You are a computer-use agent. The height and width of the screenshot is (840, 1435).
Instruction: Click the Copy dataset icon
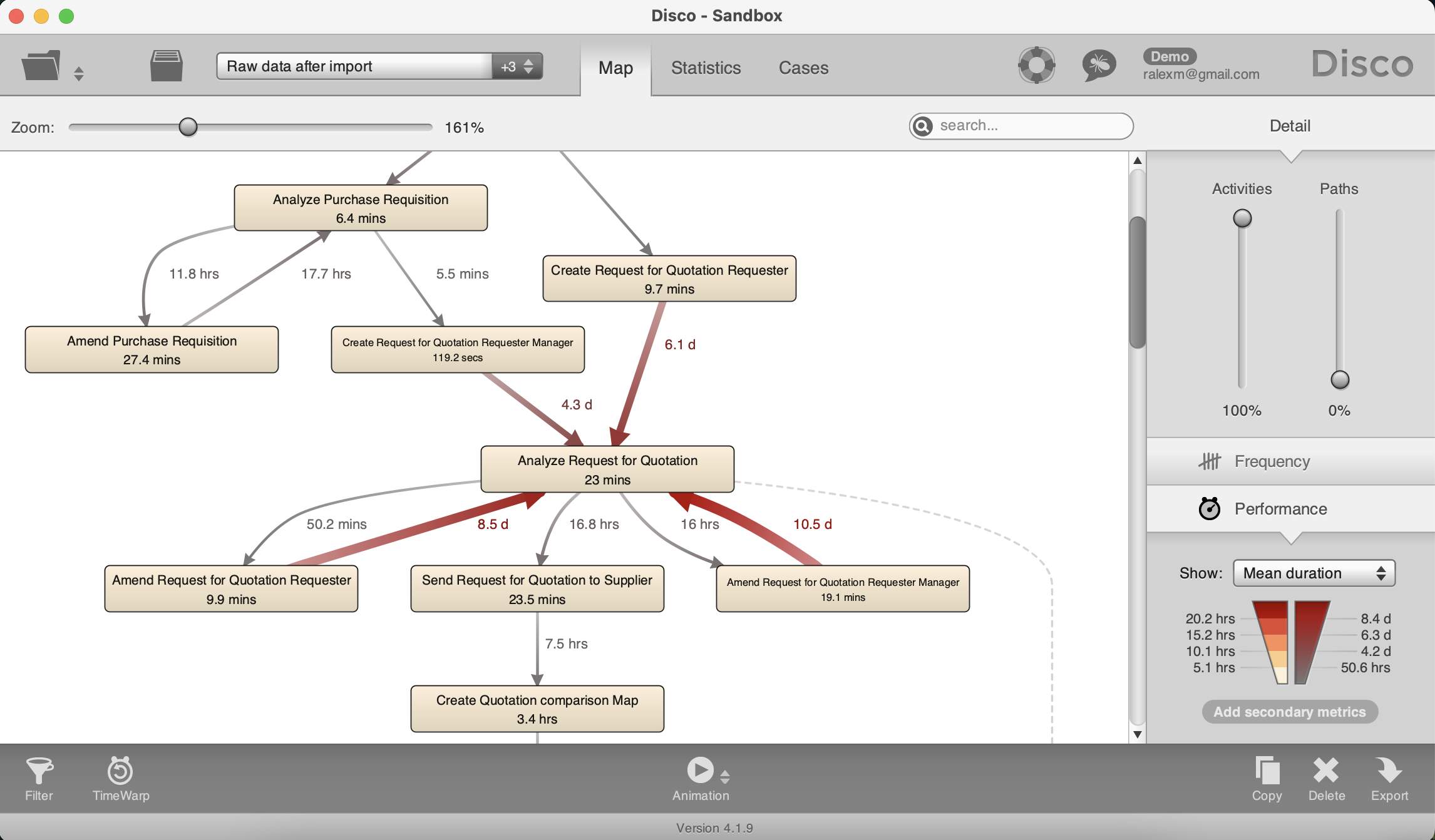coord(1267,779)
